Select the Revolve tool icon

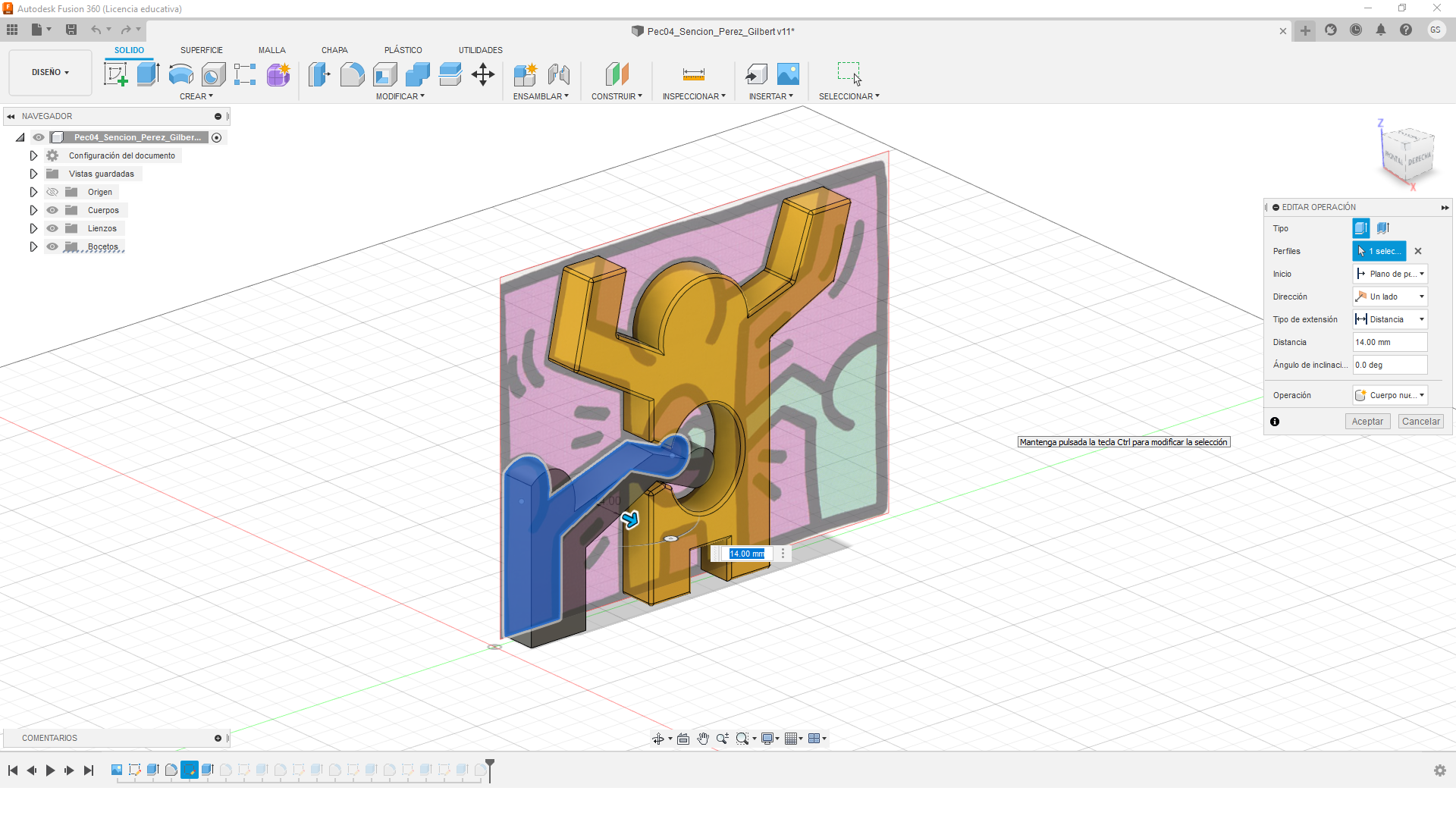(180, 74)
